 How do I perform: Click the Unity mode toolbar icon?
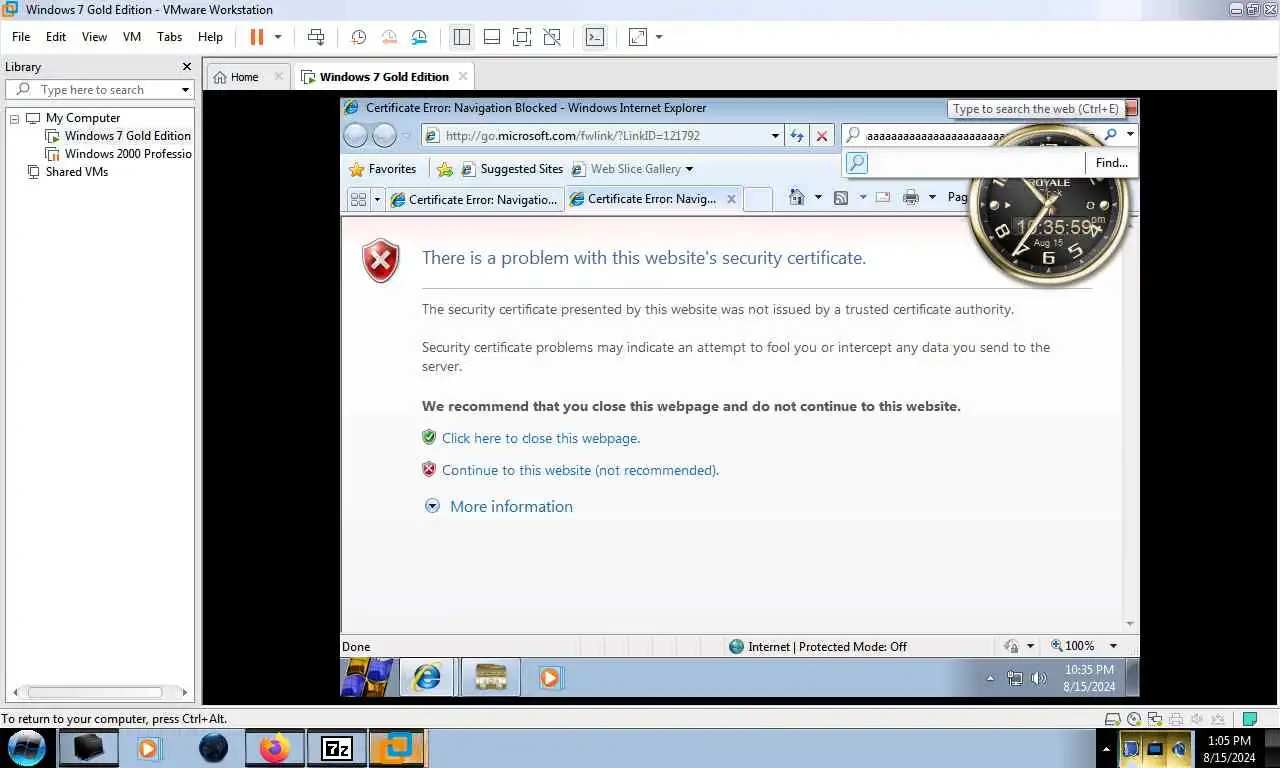point(552,37)
